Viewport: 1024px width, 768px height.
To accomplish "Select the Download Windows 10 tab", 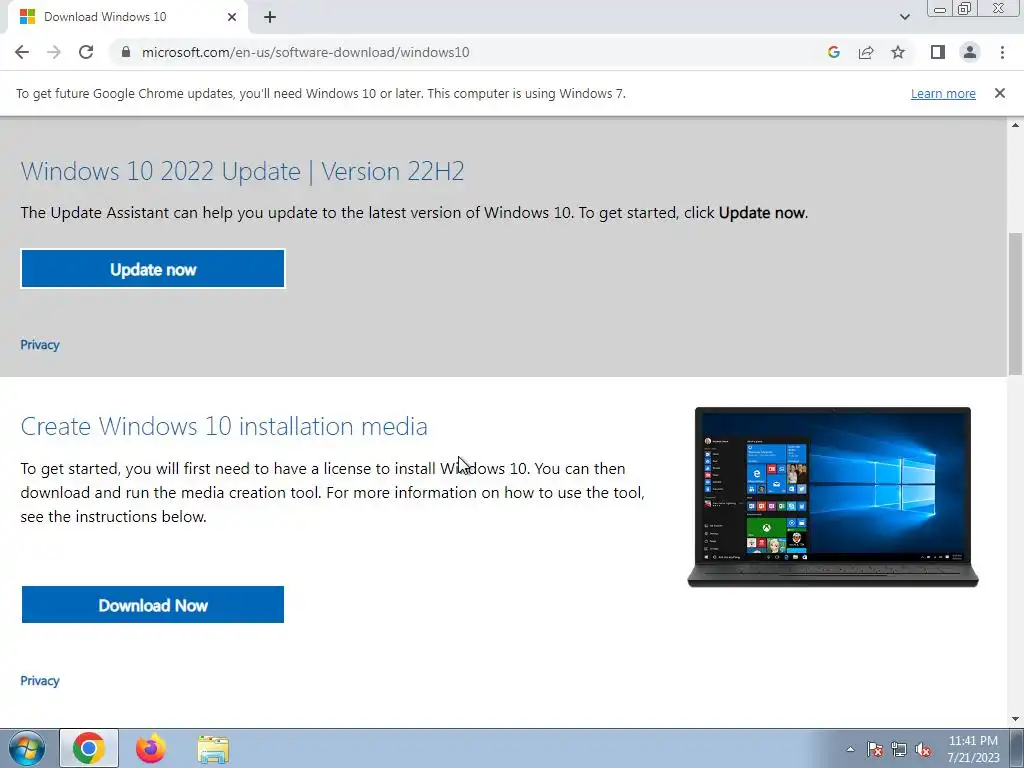I will point(127,17).
